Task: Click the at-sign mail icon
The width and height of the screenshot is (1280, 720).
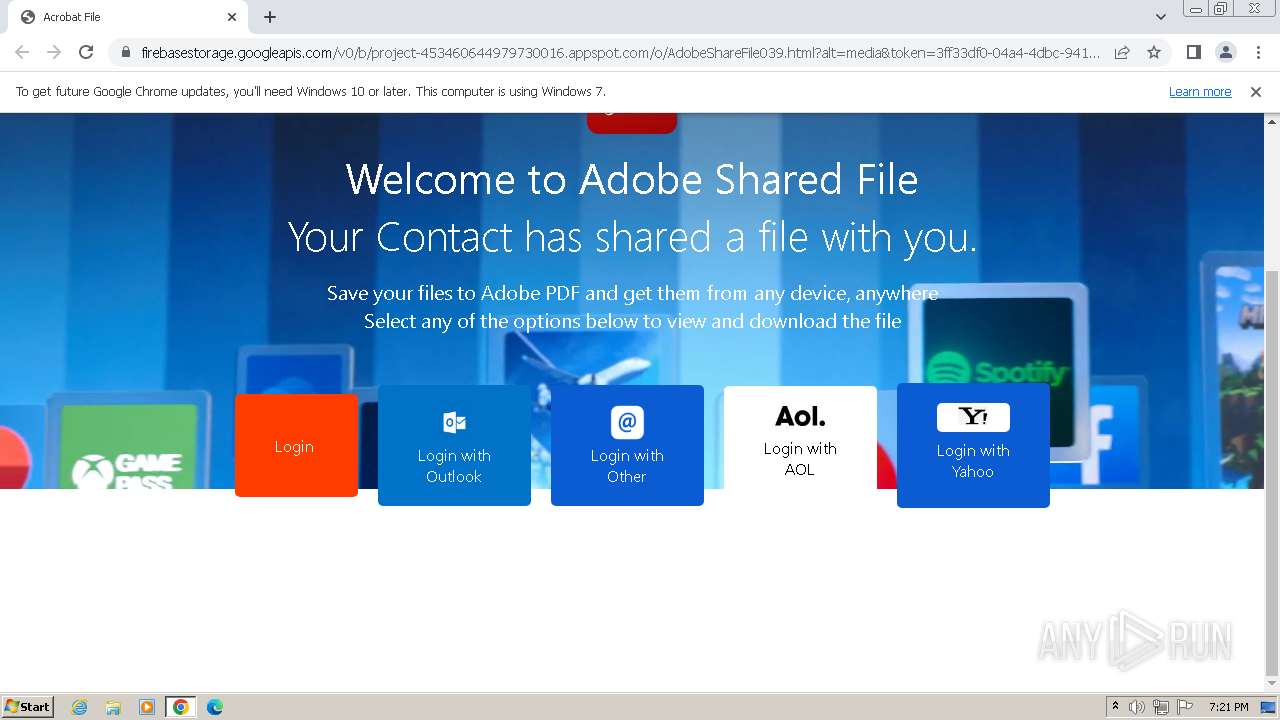Action: click(x=627, y=422)
